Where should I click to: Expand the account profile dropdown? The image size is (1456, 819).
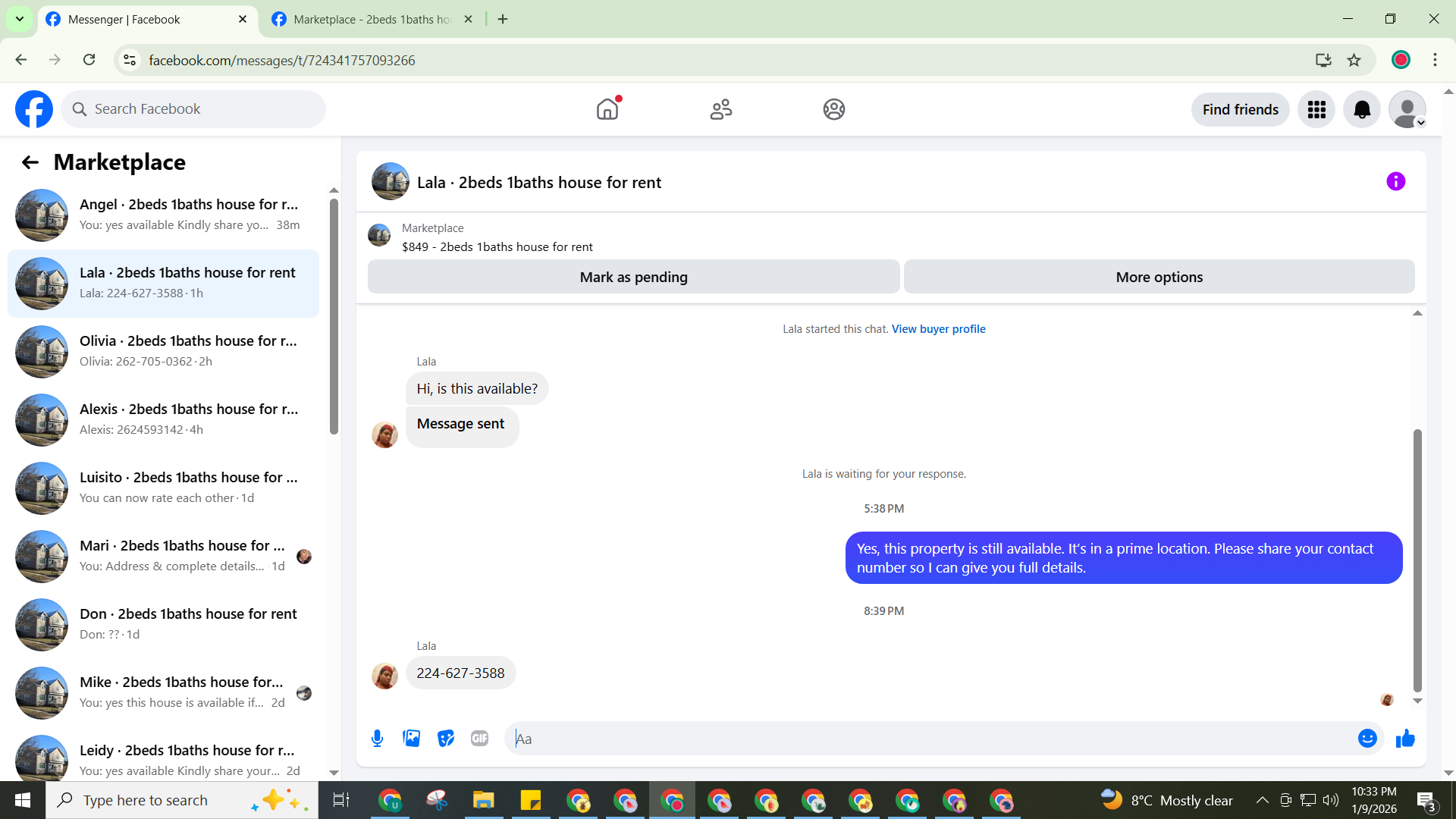point(1407,110)
